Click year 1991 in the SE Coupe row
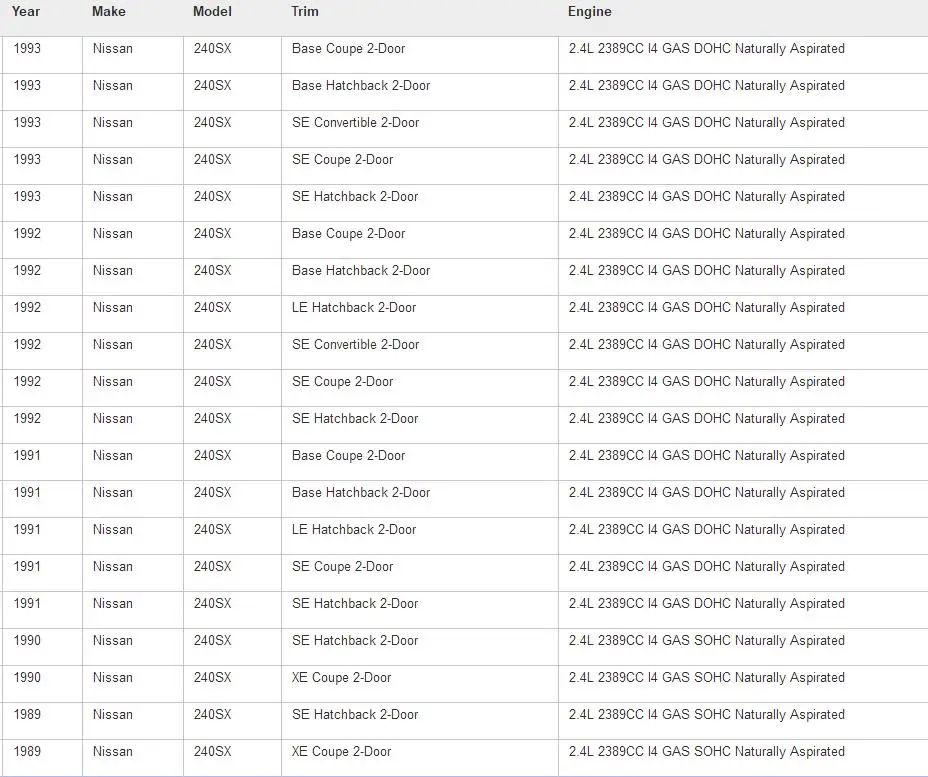Screen dimensions: 928x777 (27, 566)
